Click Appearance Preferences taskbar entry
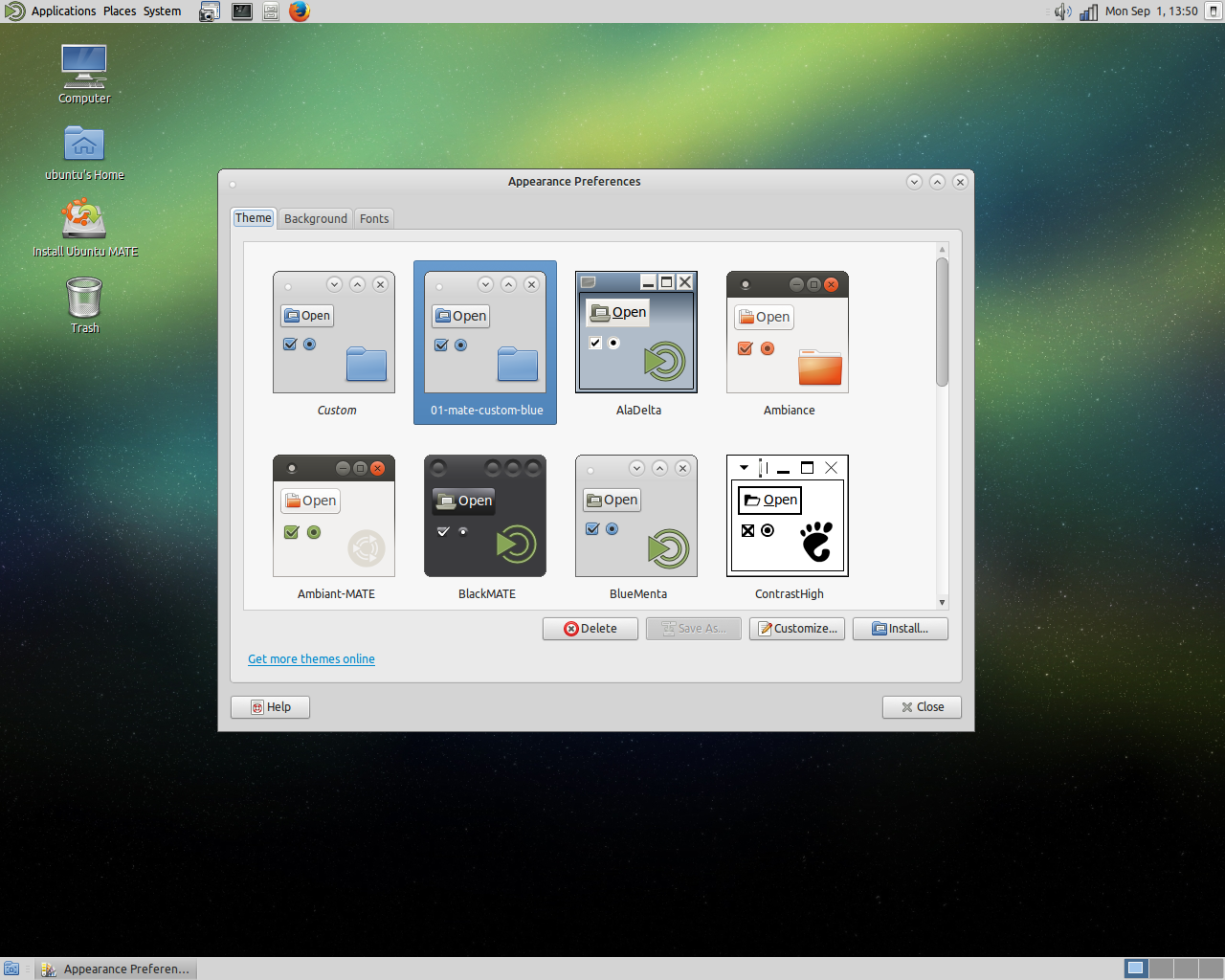This screenshot has width=1225, height=980. [116, 969]
